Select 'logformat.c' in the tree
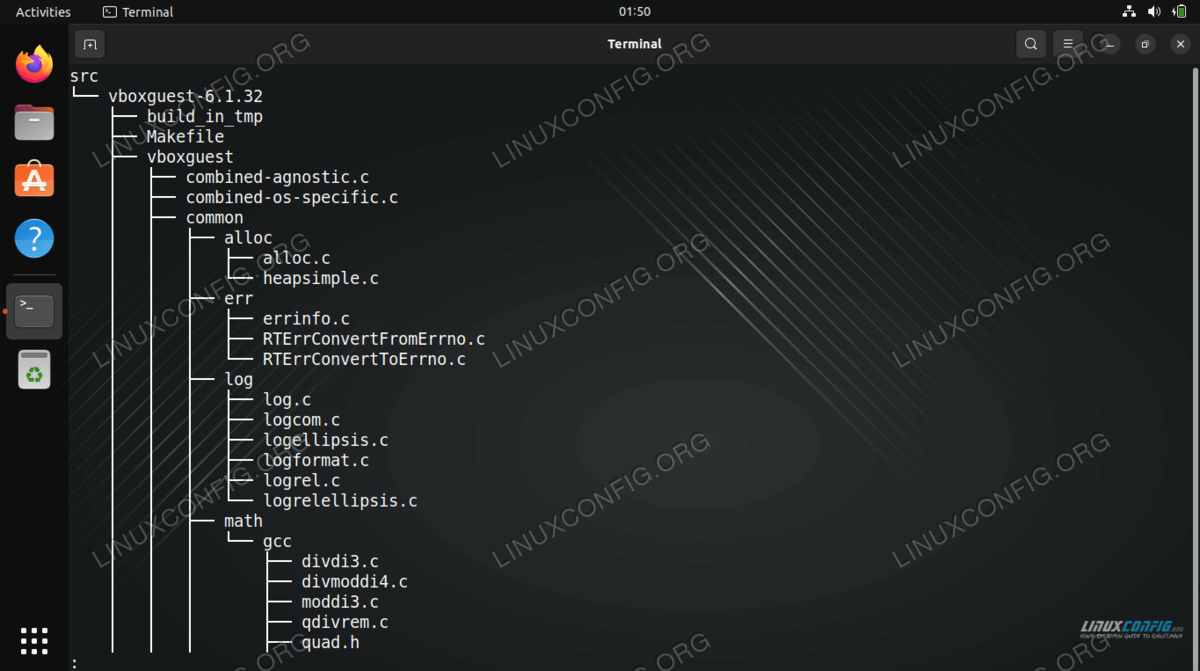The width and height of the screenshot is (1200, 671). click(316, 460)
